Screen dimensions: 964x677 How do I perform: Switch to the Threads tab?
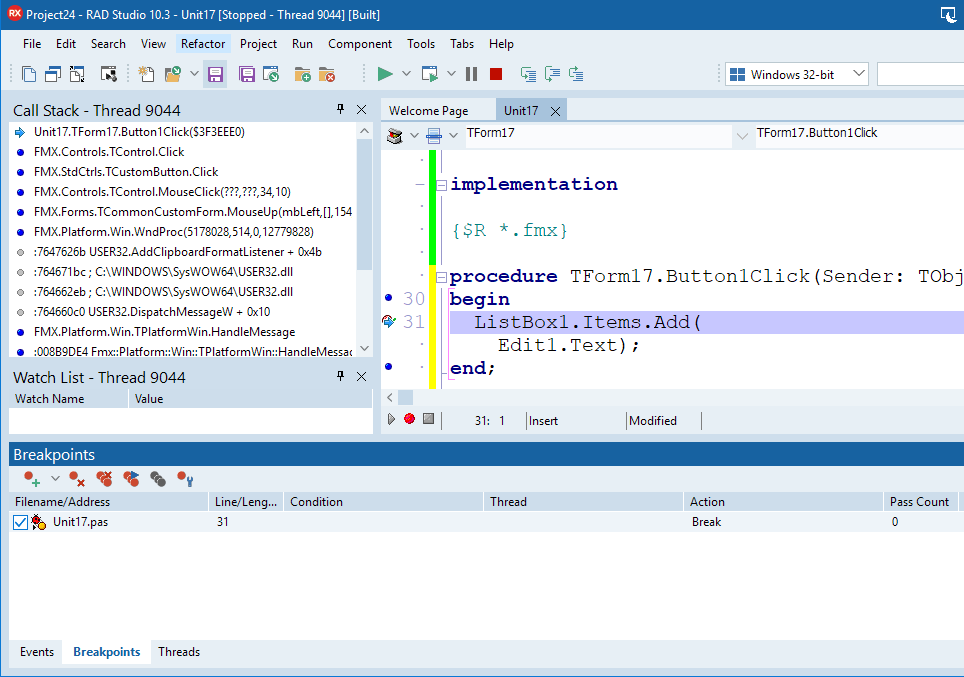[179, 652]
